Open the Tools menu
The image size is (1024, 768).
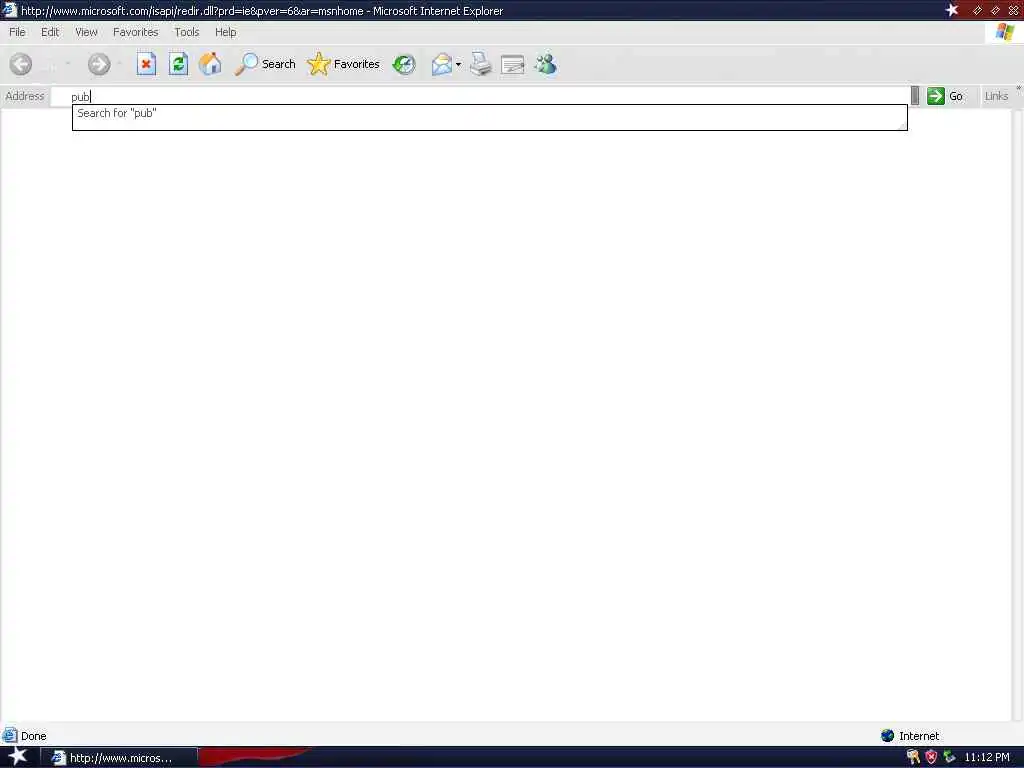[x=186, y=32]
